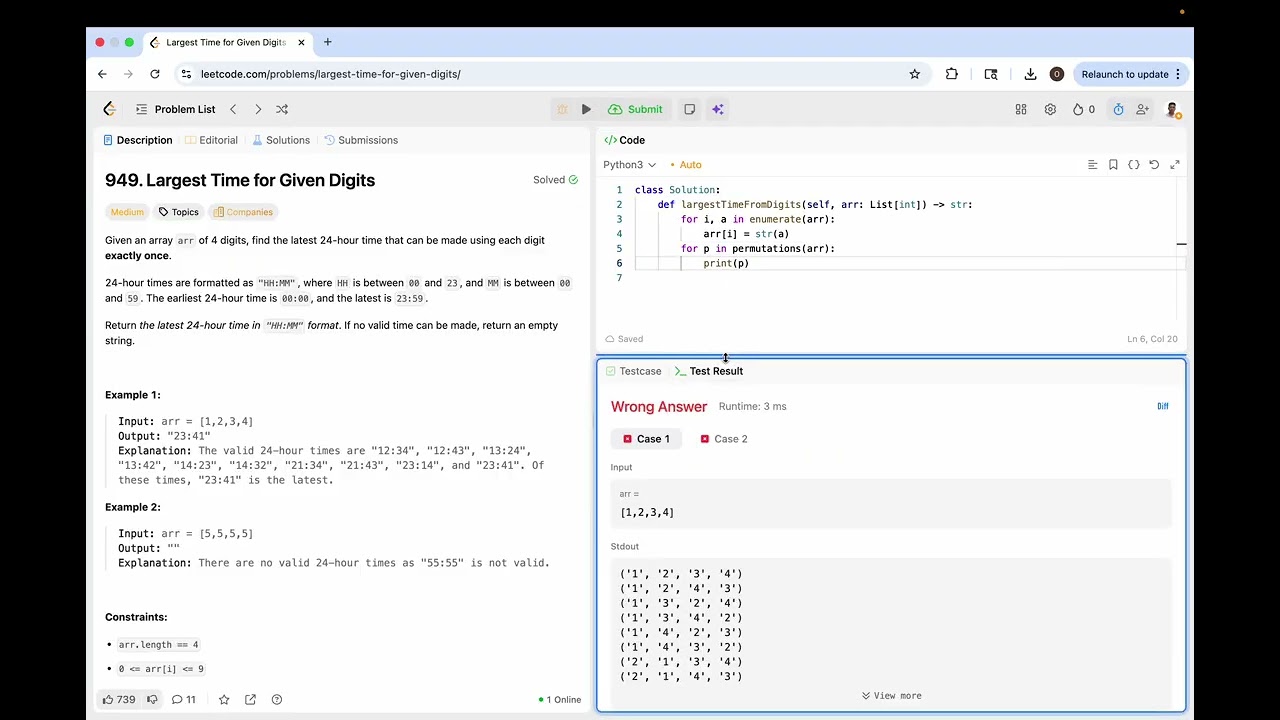Open a new browser tab
The image size is (1280, 720).
[327, 42]
